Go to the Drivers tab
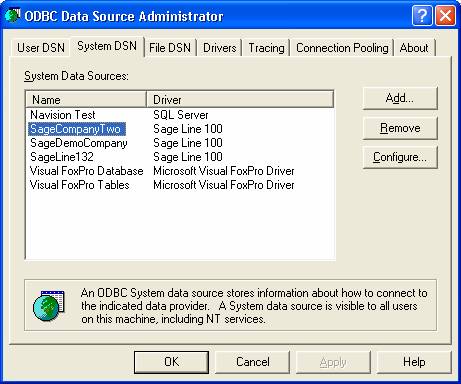 [220, 48]
